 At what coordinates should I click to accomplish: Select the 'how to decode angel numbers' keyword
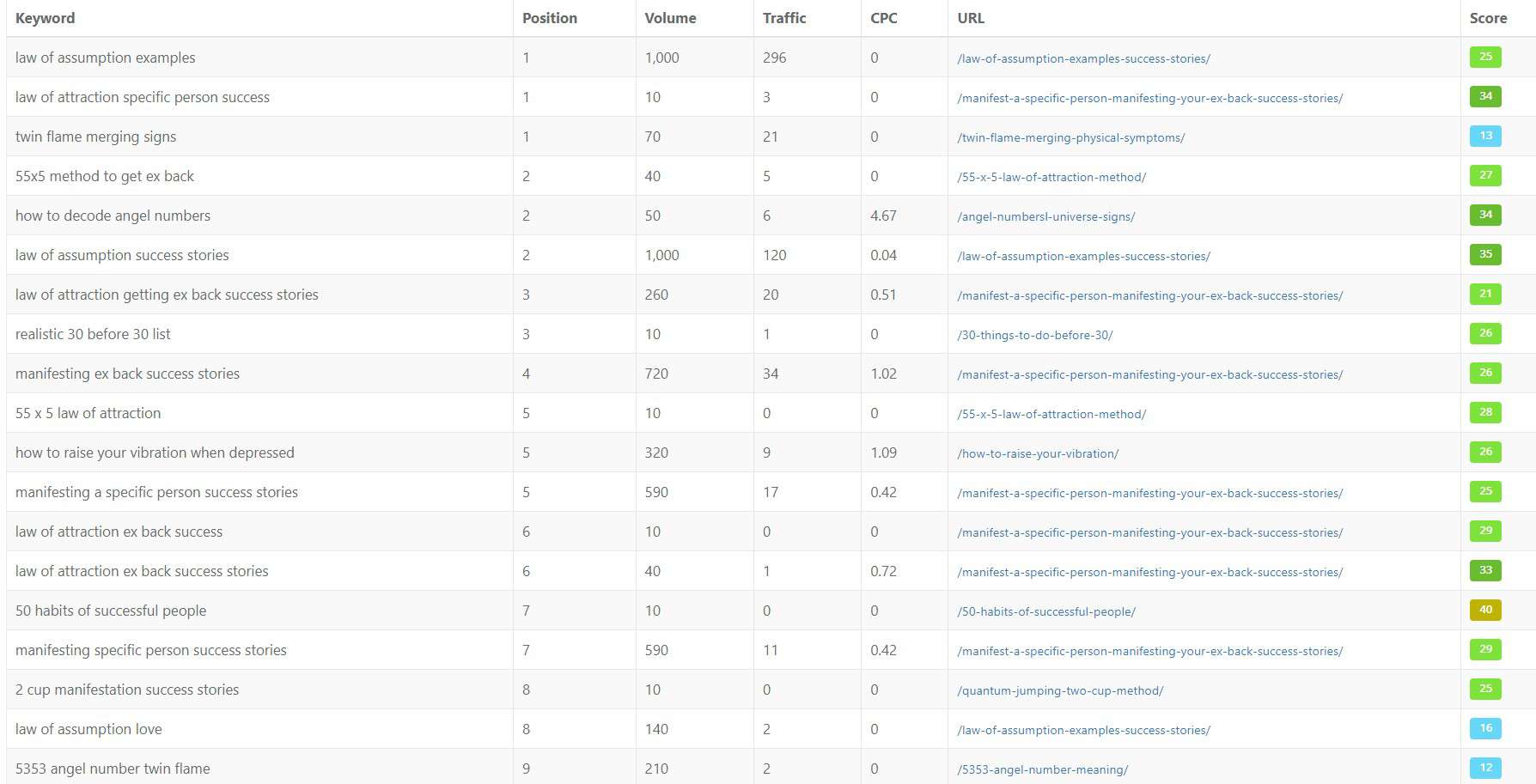pyautogui.click(x=113, y=216)
